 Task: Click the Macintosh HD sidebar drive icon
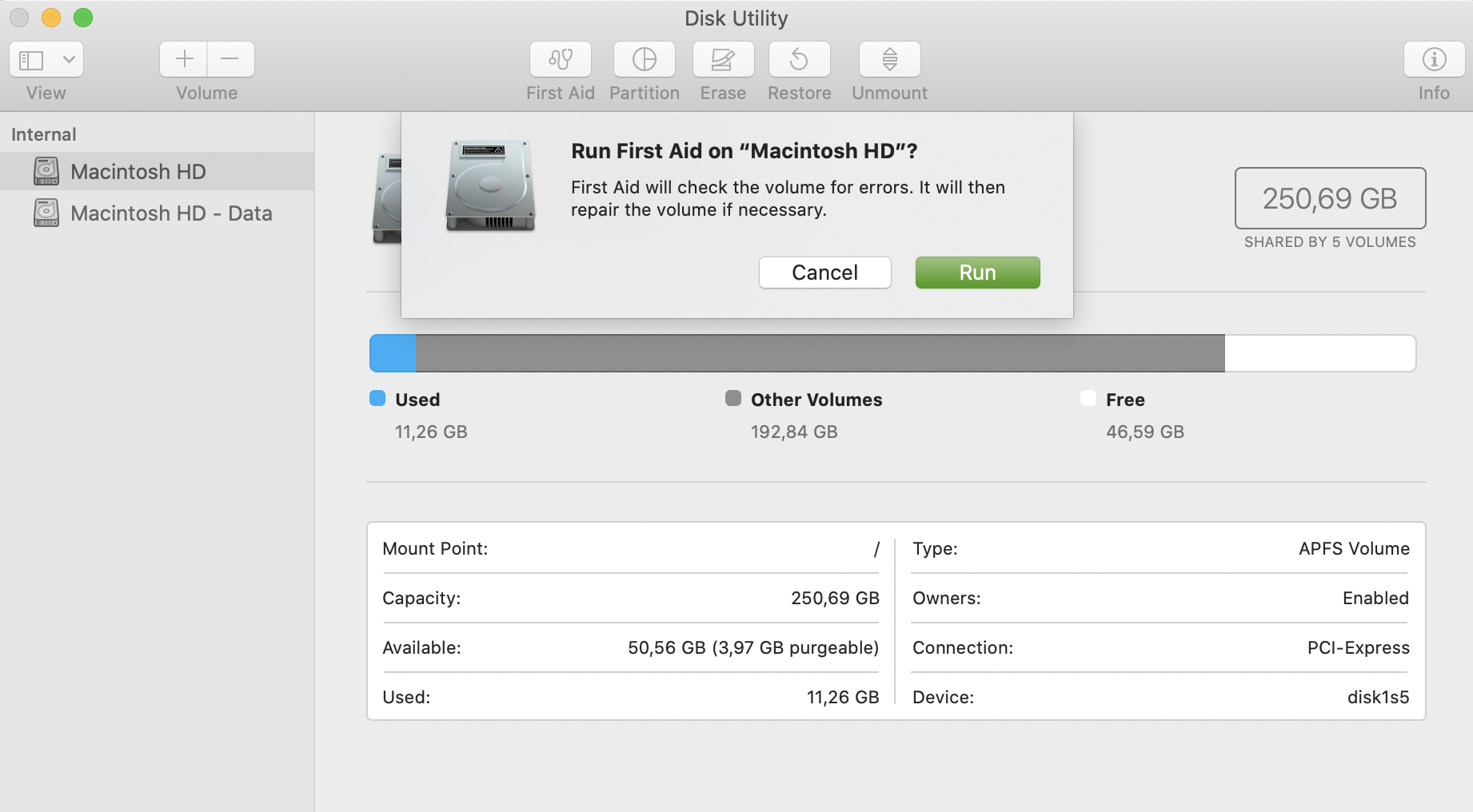[46, 171]
